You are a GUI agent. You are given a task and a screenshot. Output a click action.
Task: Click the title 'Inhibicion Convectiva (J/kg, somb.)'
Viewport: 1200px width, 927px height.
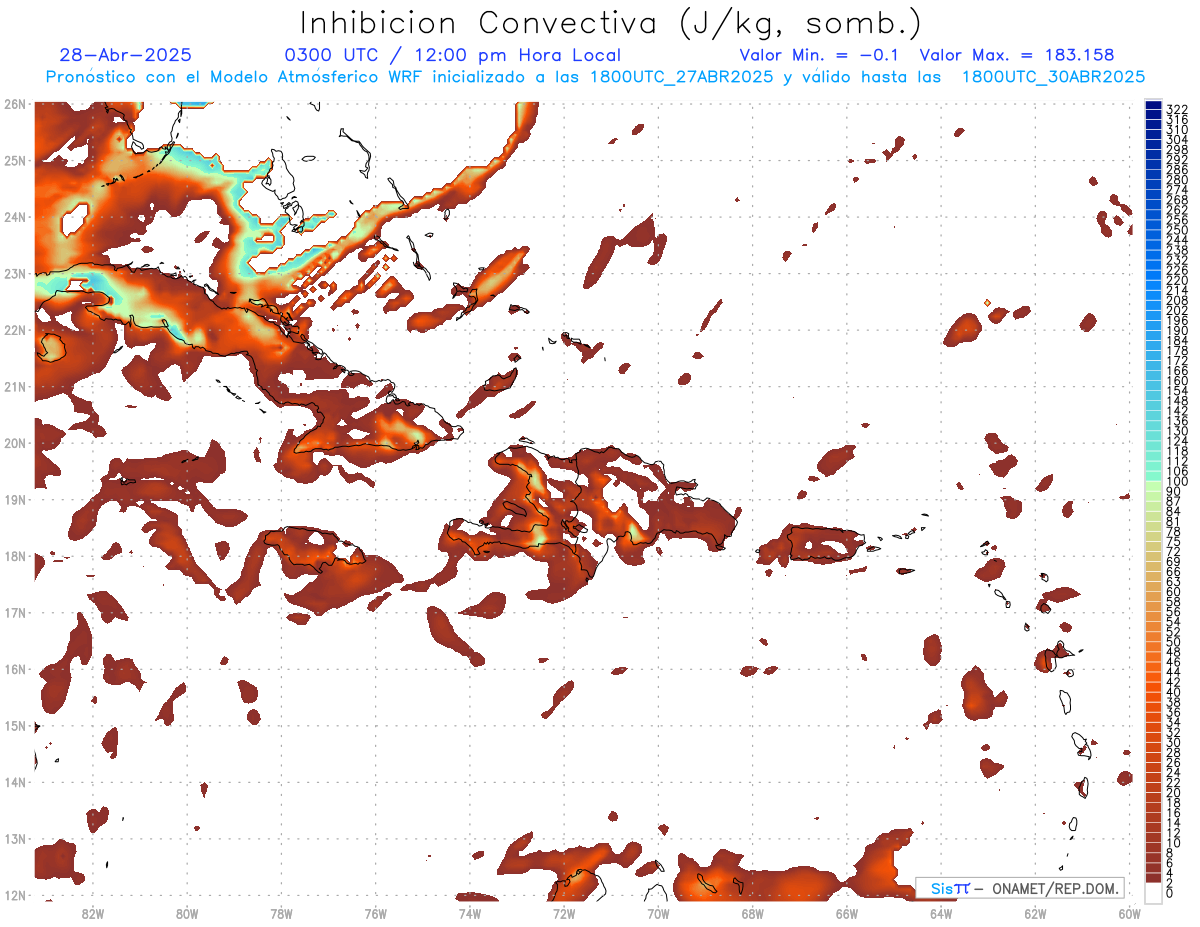[611, 23]
